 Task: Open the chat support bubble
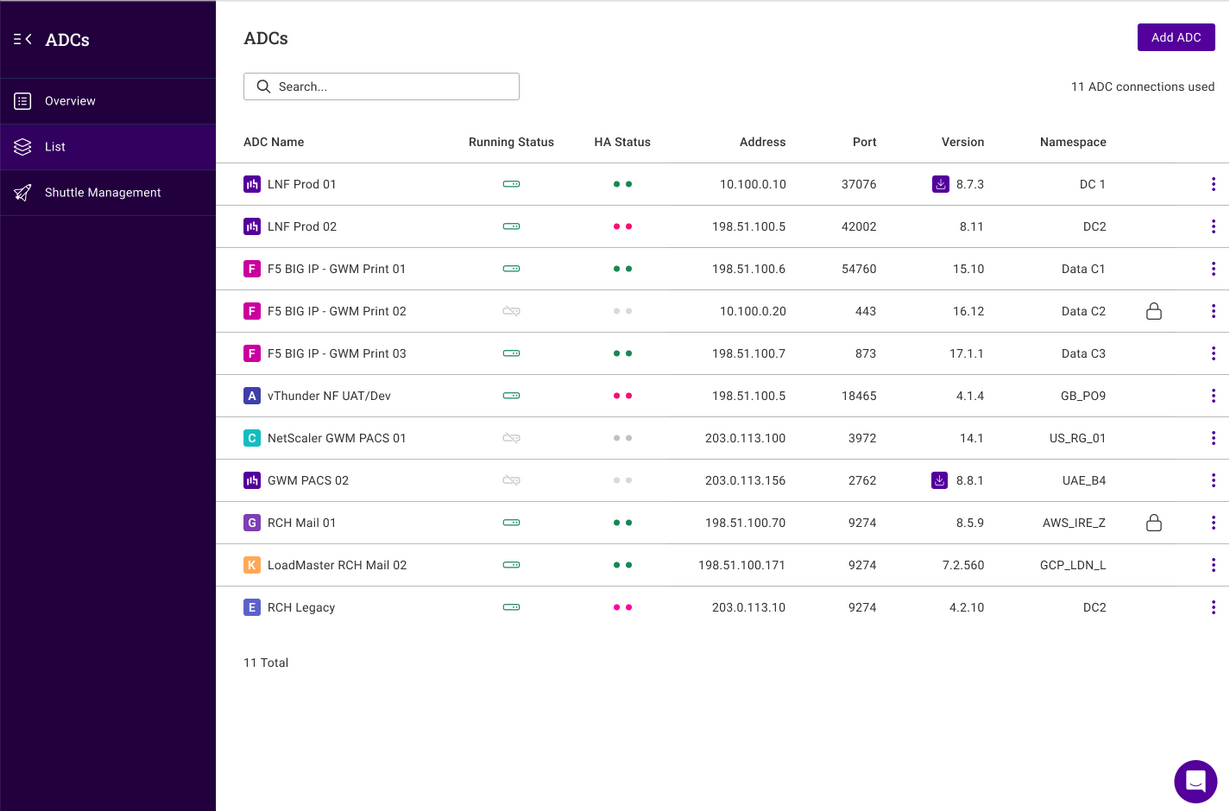pos(1195,781)
